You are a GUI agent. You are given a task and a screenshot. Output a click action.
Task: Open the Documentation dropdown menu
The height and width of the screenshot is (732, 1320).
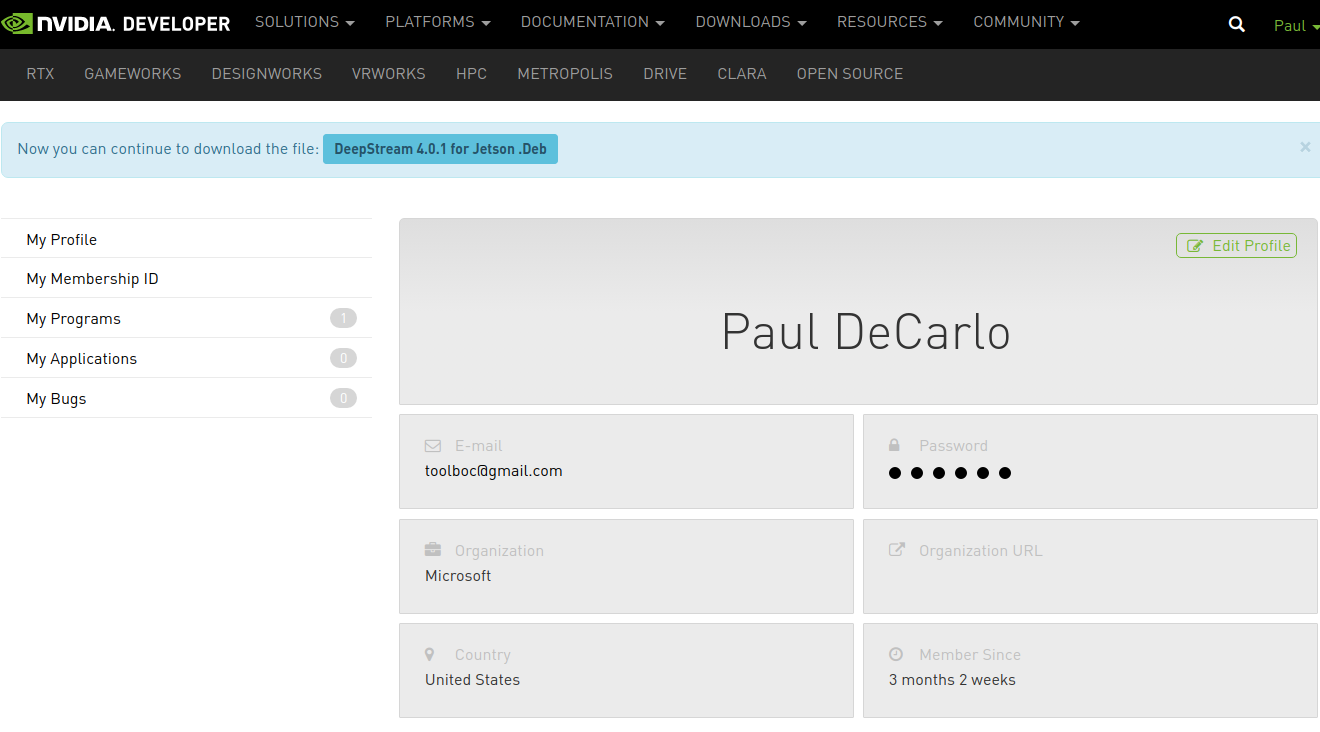(x=593, y=22)
